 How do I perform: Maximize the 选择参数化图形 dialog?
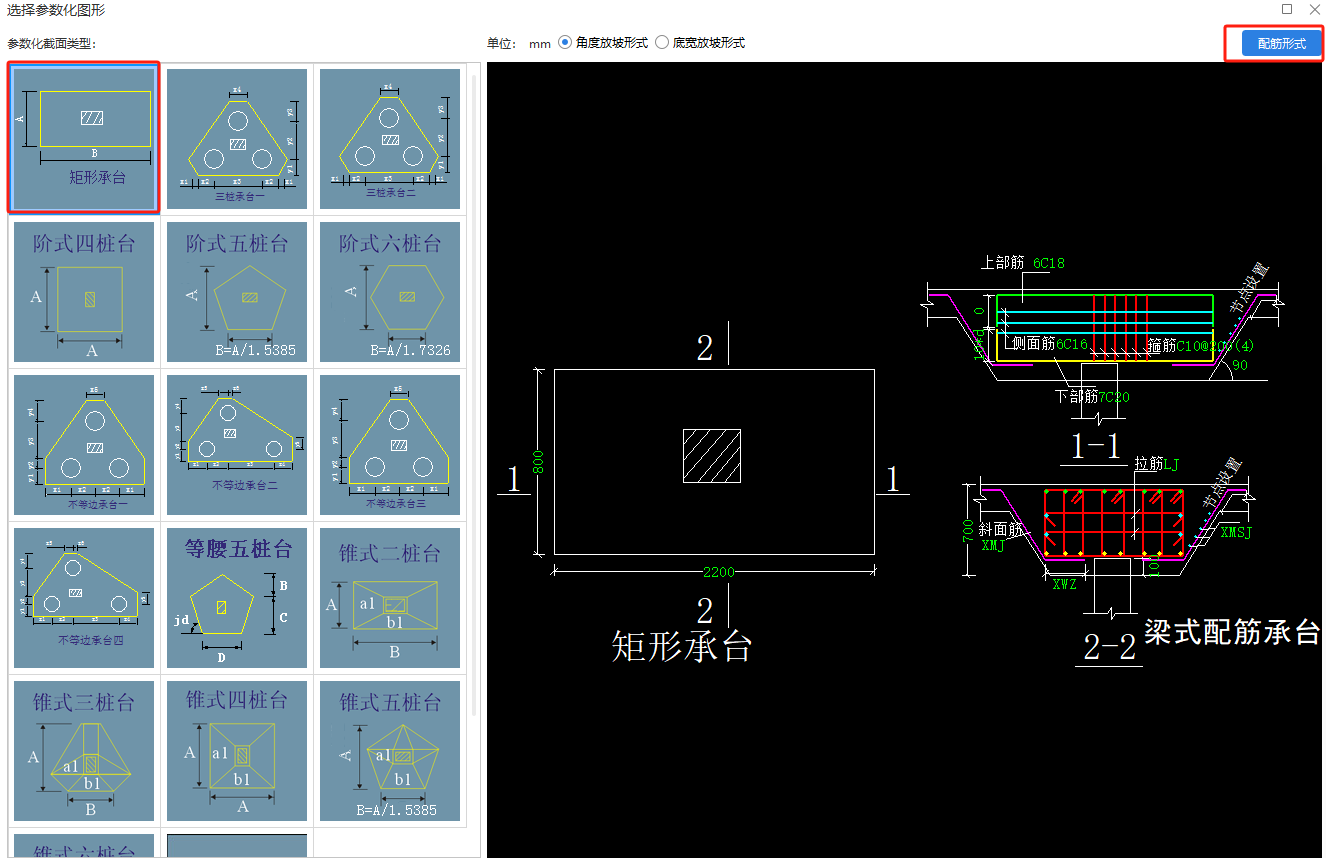1287,9
